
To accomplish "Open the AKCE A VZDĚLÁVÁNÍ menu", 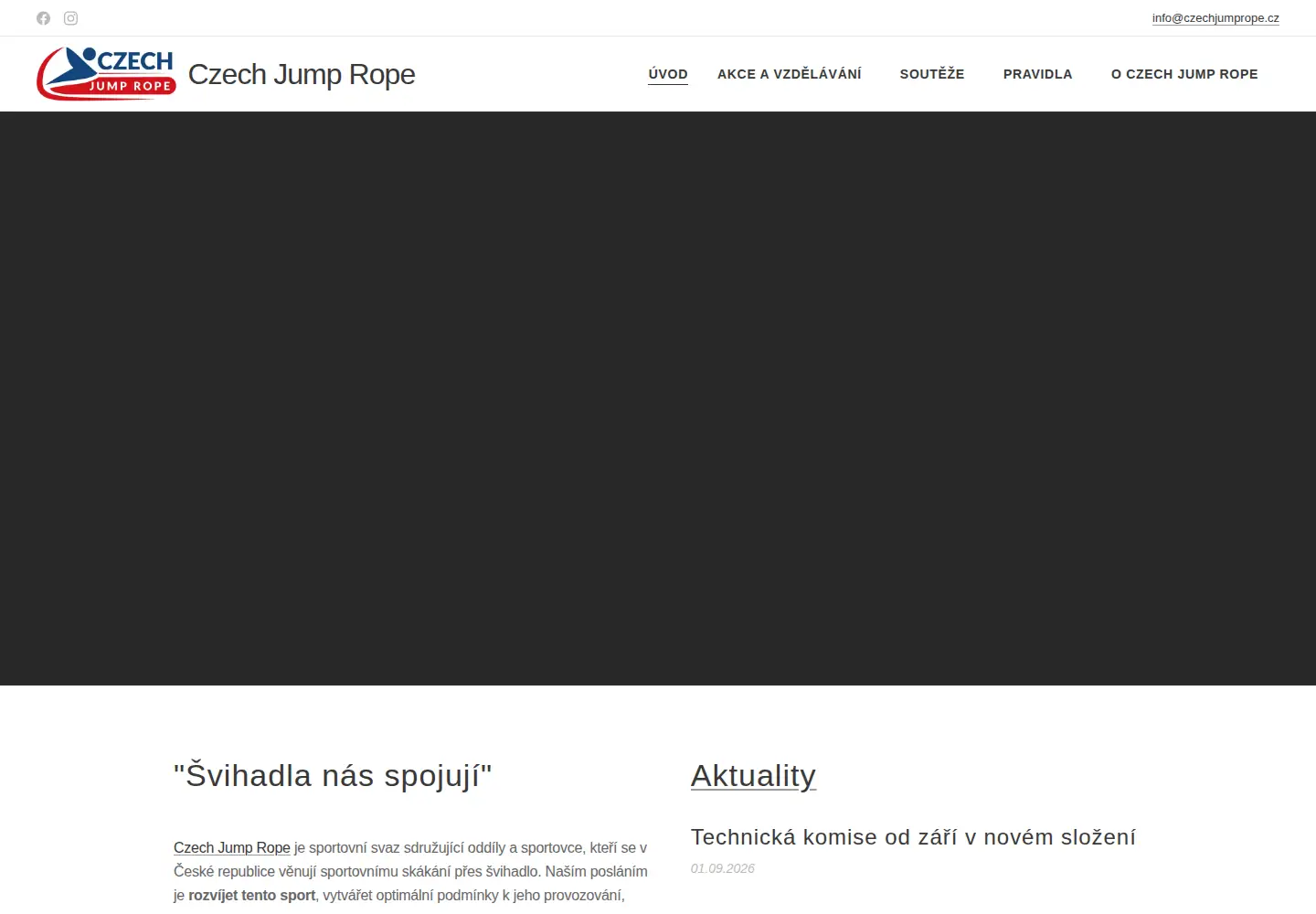I will 790,74.
